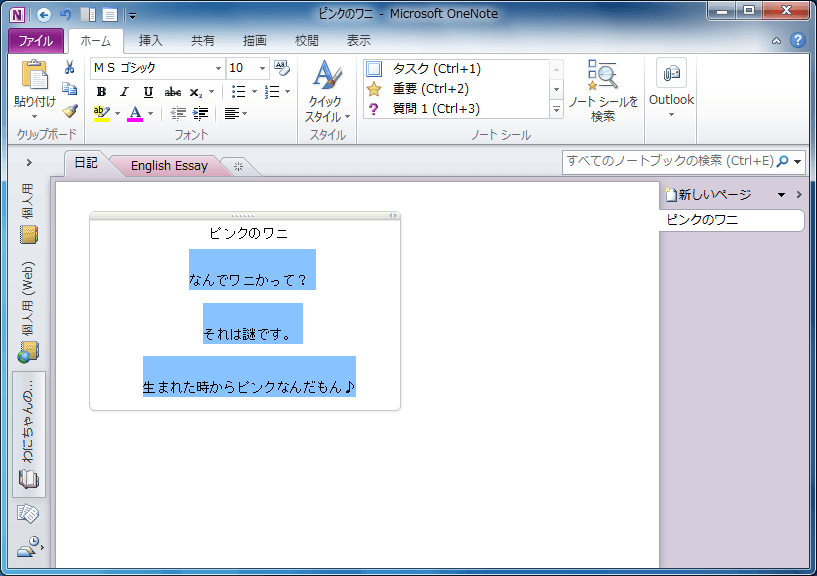The height and width of the screenshot is (576, 817).
Task: Apply the 重要 (Ctrl+2) star tag
Action: [456, 89]
